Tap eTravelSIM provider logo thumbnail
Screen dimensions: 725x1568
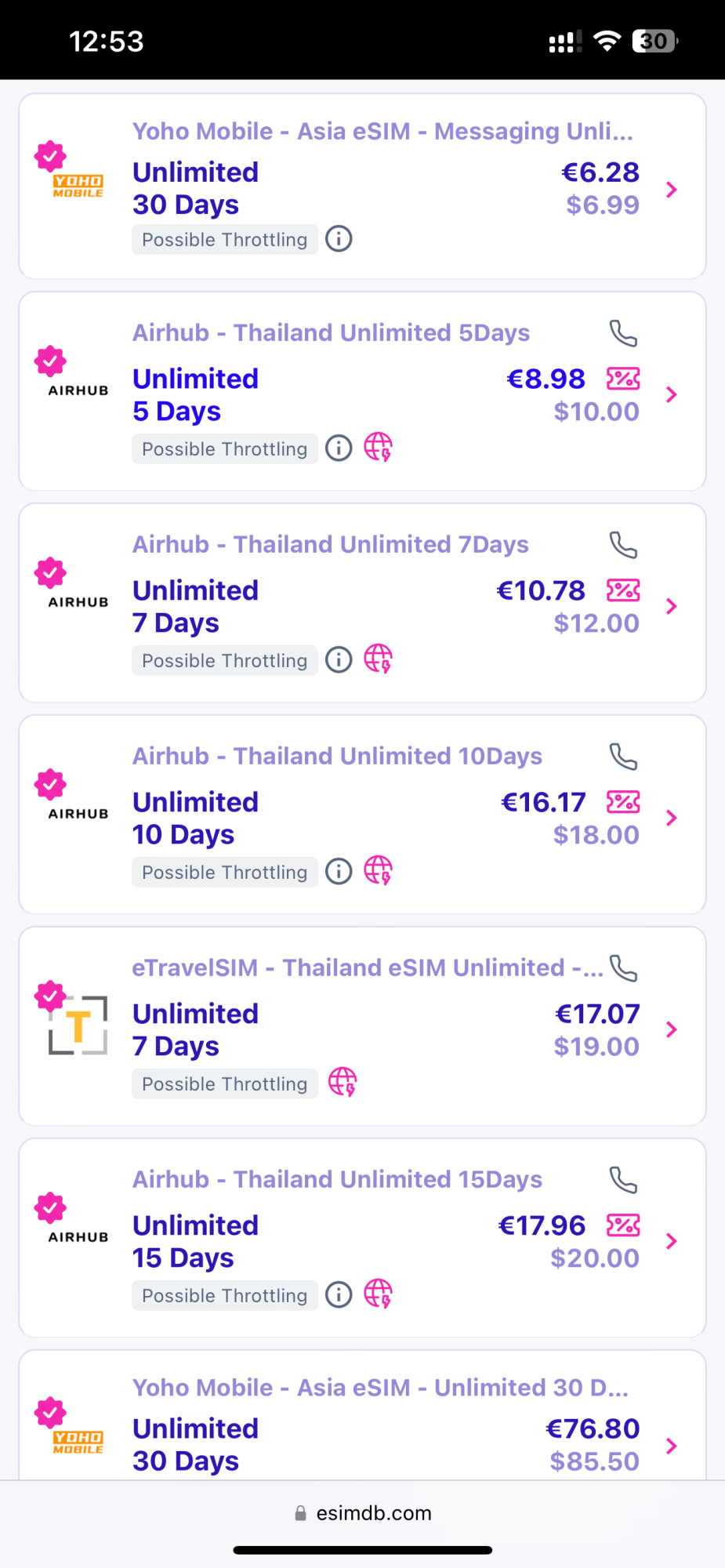[78, 1025]
